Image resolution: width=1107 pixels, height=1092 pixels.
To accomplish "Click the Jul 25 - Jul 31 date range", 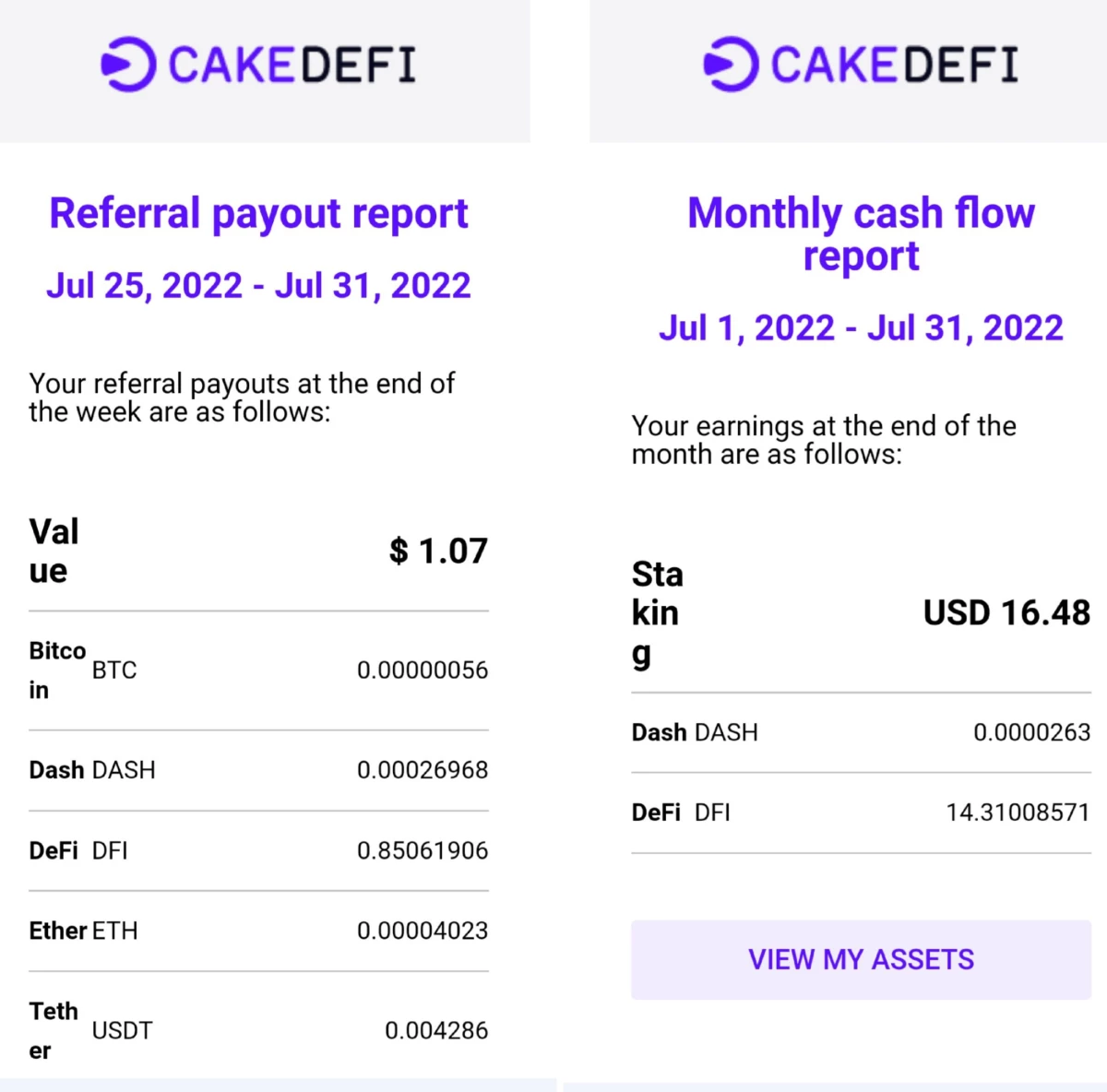I will (x=259, y=286).
